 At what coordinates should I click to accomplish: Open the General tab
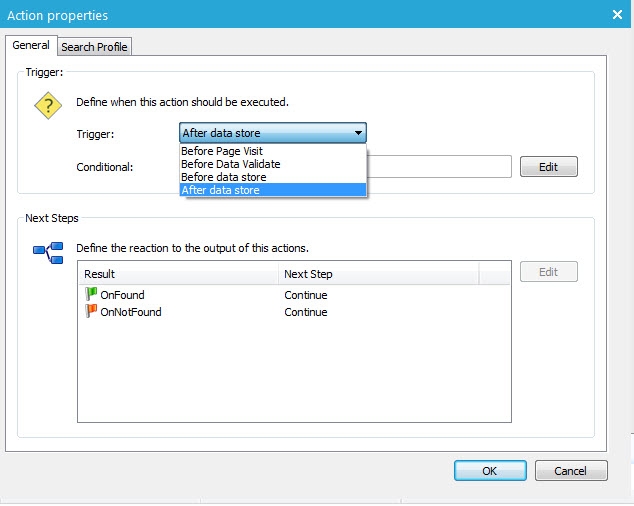(31, 46)
